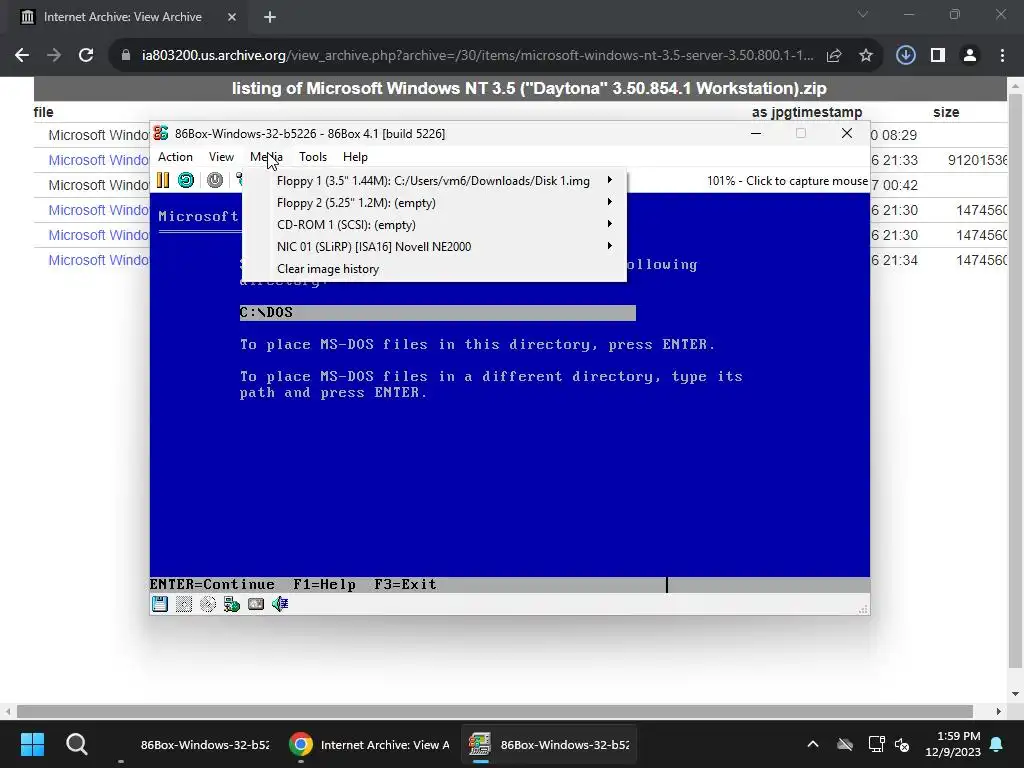Screen dimensions: 1024x768
Task: Click the 'F3=Exit' status text
Action: pos(406,584)
